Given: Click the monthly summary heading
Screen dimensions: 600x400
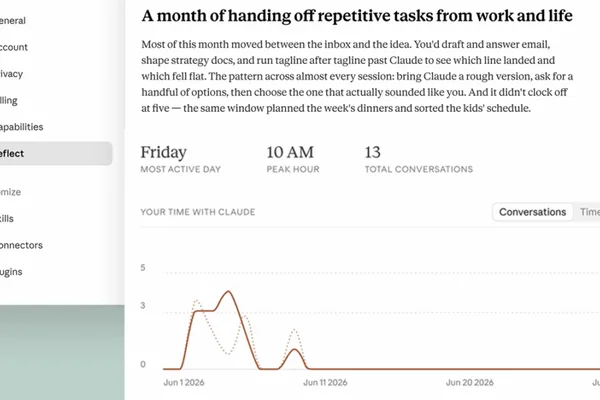Looking at the screenshot, I should point(357,16).
